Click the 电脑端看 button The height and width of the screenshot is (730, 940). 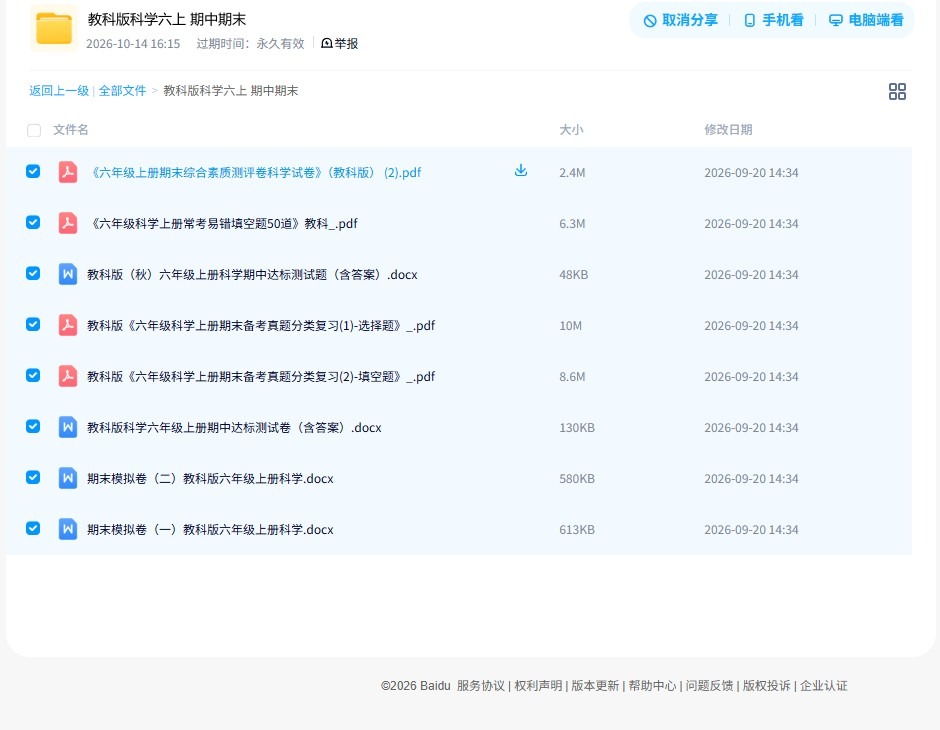(866, 20)
